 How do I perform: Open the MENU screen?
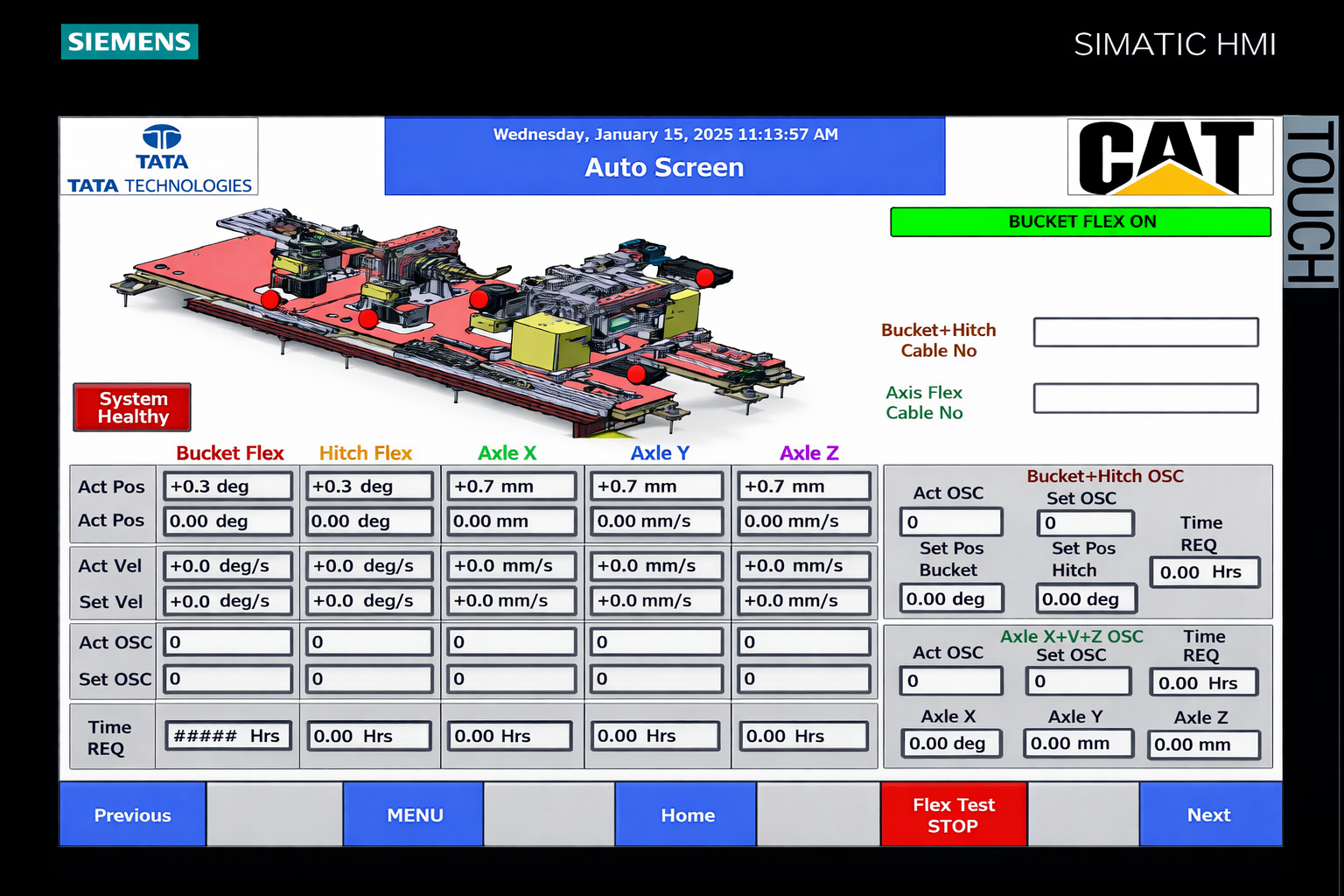(x=414, y=815)
